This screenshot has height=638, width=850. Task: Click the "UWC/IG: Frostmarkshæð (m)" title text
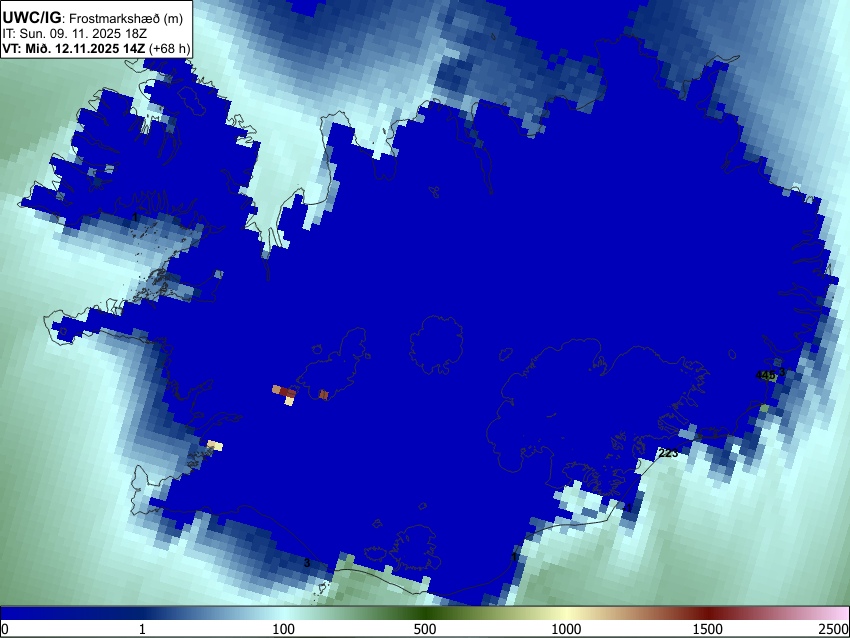tap(93, 18)
